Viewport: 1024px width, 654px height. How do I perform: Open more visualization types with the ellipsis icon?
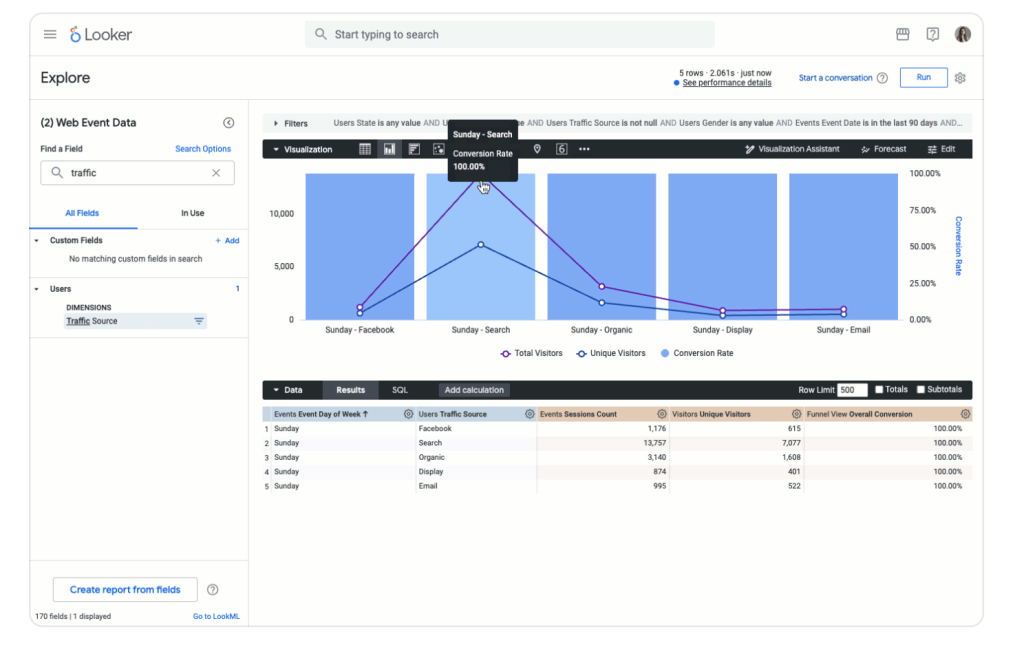(583, 149)
